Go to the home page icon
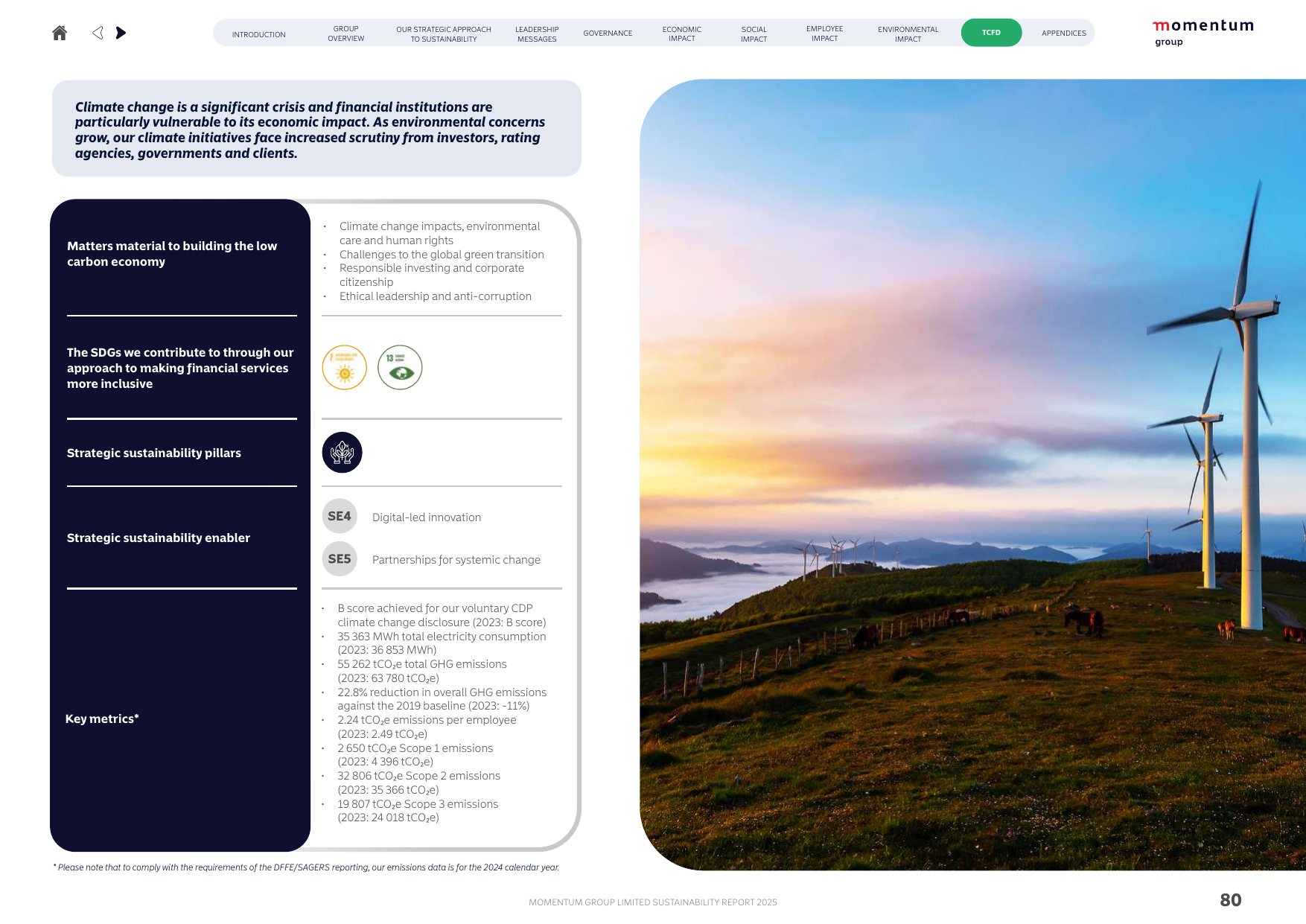The width and height of the screenshot is (1306, 924). point(60,33)
